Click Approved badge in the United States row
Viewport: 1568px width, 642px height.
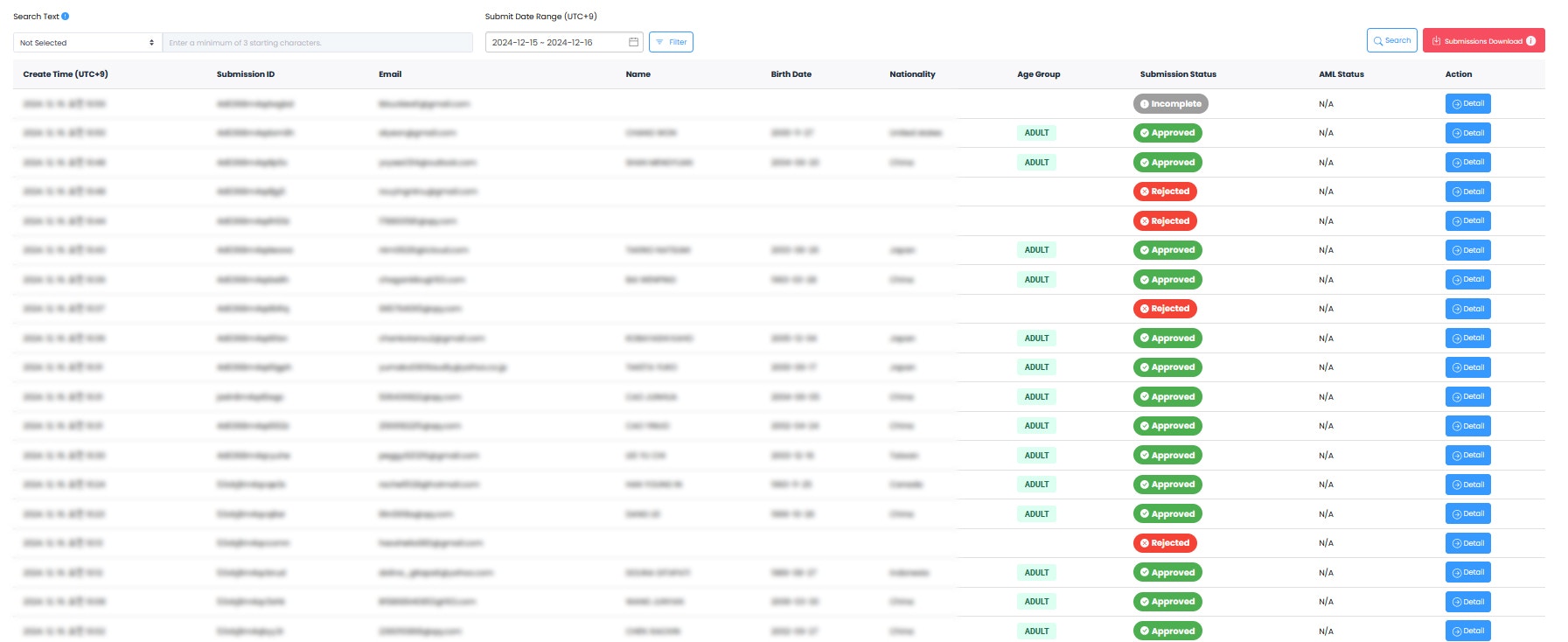[x=1167, y=133]
